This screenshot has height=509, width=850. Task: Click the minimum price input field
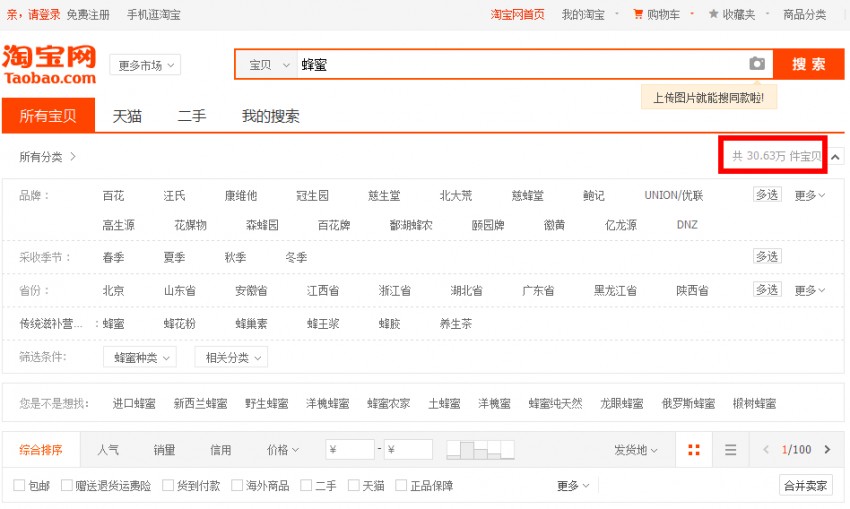pos(350,449)
